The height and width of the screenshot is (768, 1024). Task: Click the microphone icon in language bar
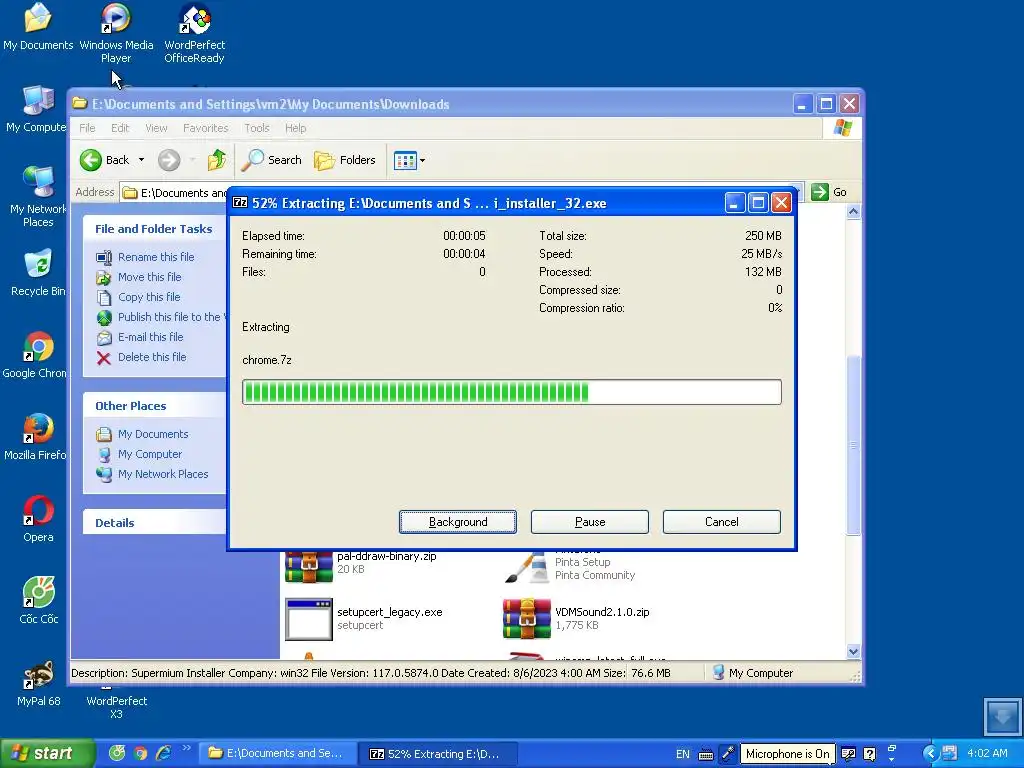click(x=727, y=754)
